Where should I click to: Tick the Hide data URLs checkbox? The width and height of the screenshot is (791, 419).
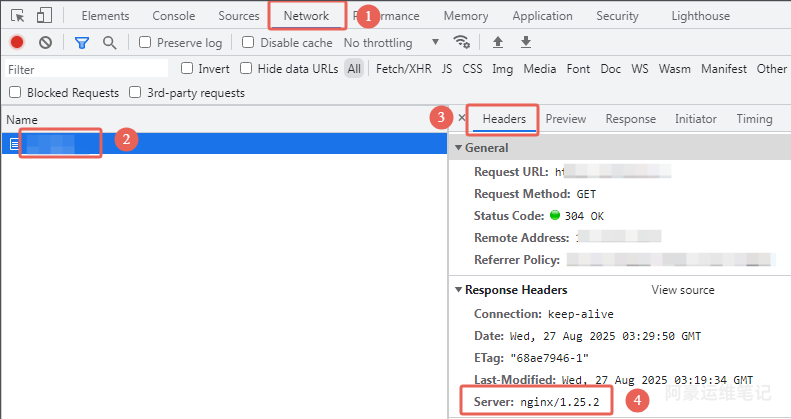coord(247,69)
